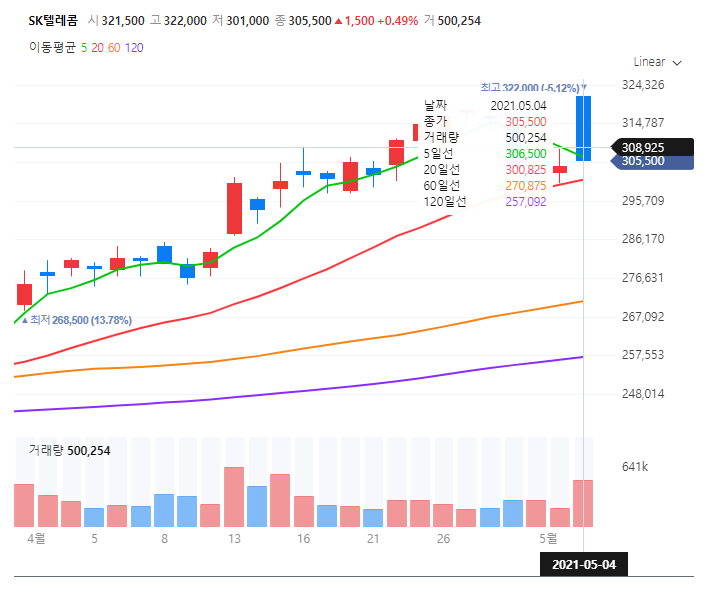Click the 305,500 current price tag
Screen dimensions: 707x593
pyautogui.click(x=652, y=161)
